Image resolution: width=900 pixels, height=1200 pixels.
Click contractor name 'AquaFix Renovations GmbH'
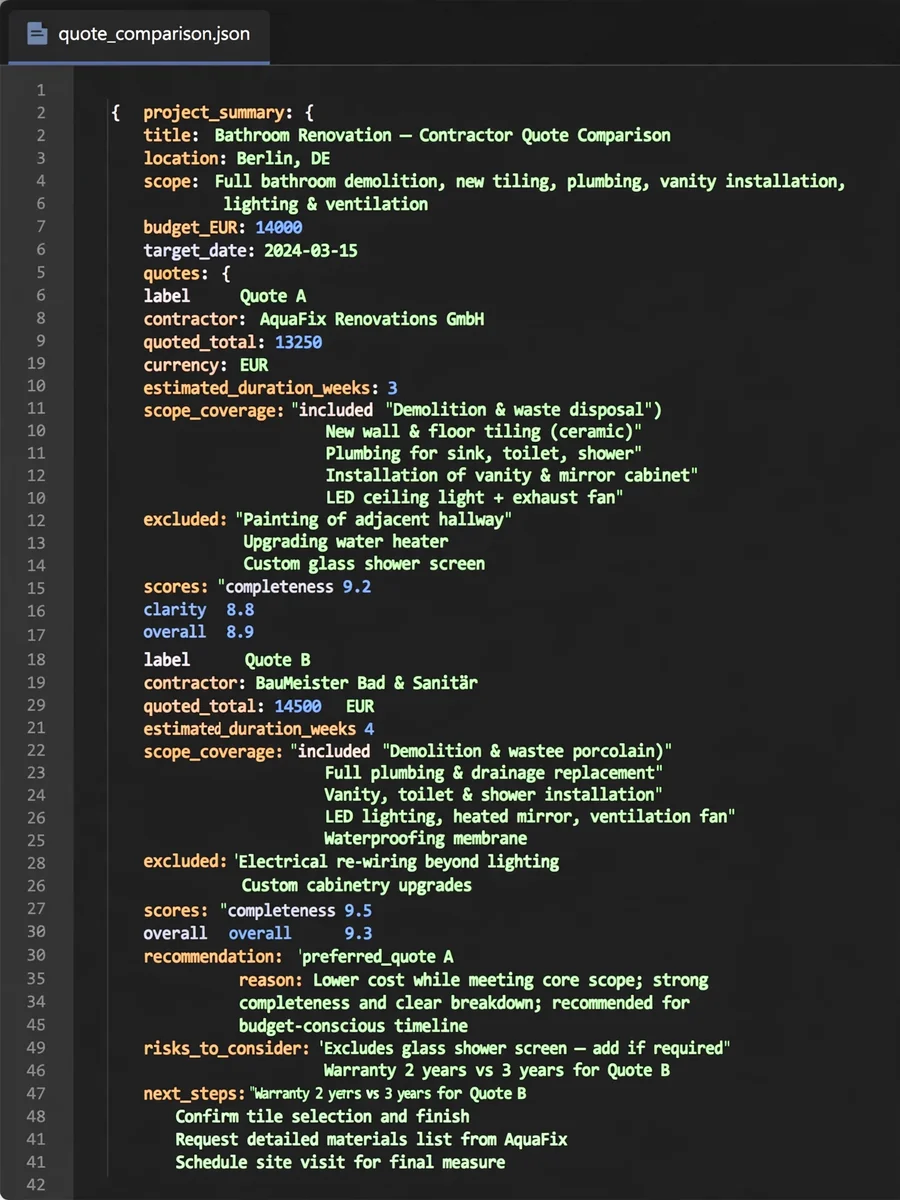click(372, 319)
